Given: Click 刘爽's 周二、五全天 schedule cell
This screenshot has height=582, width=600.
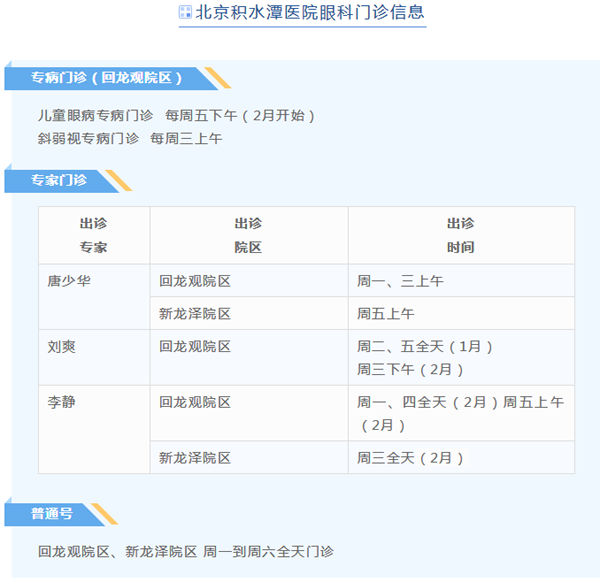Looking at the screenshot, I should coord(425,346).
